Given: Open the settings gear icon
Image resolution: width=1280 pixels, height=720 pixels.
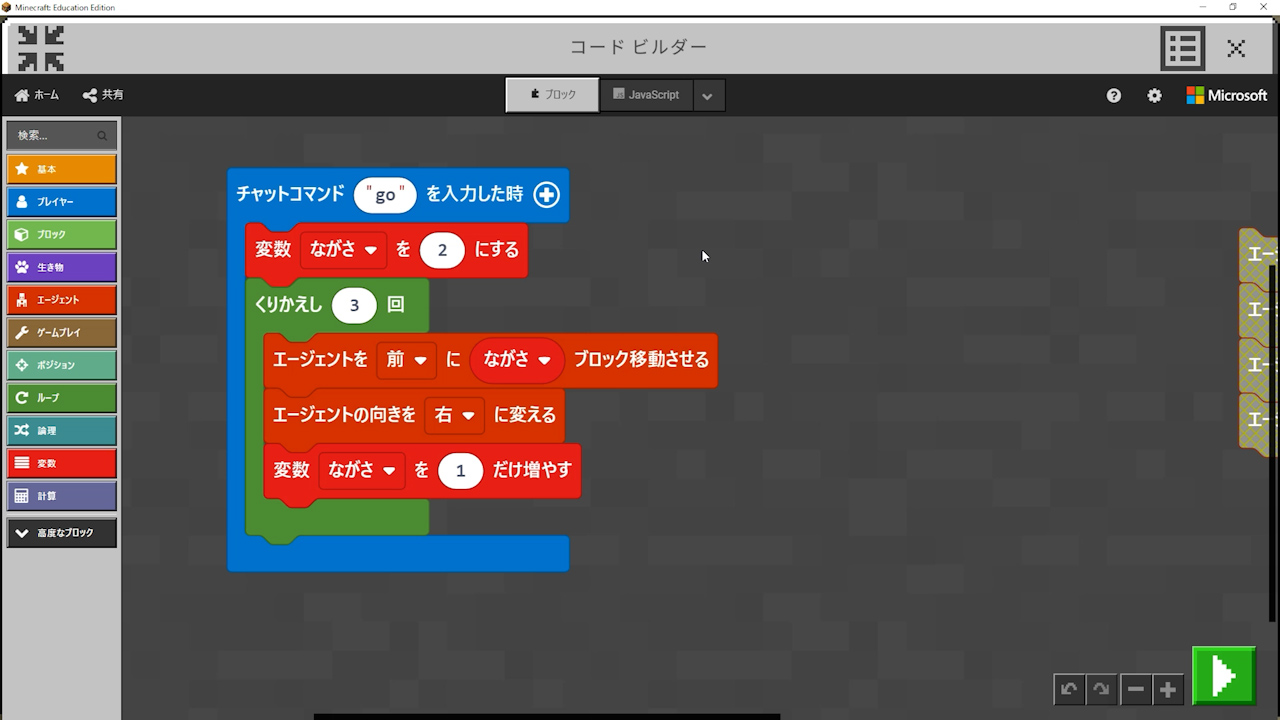Looking at the screenshot, I should tap(1154, 95).
